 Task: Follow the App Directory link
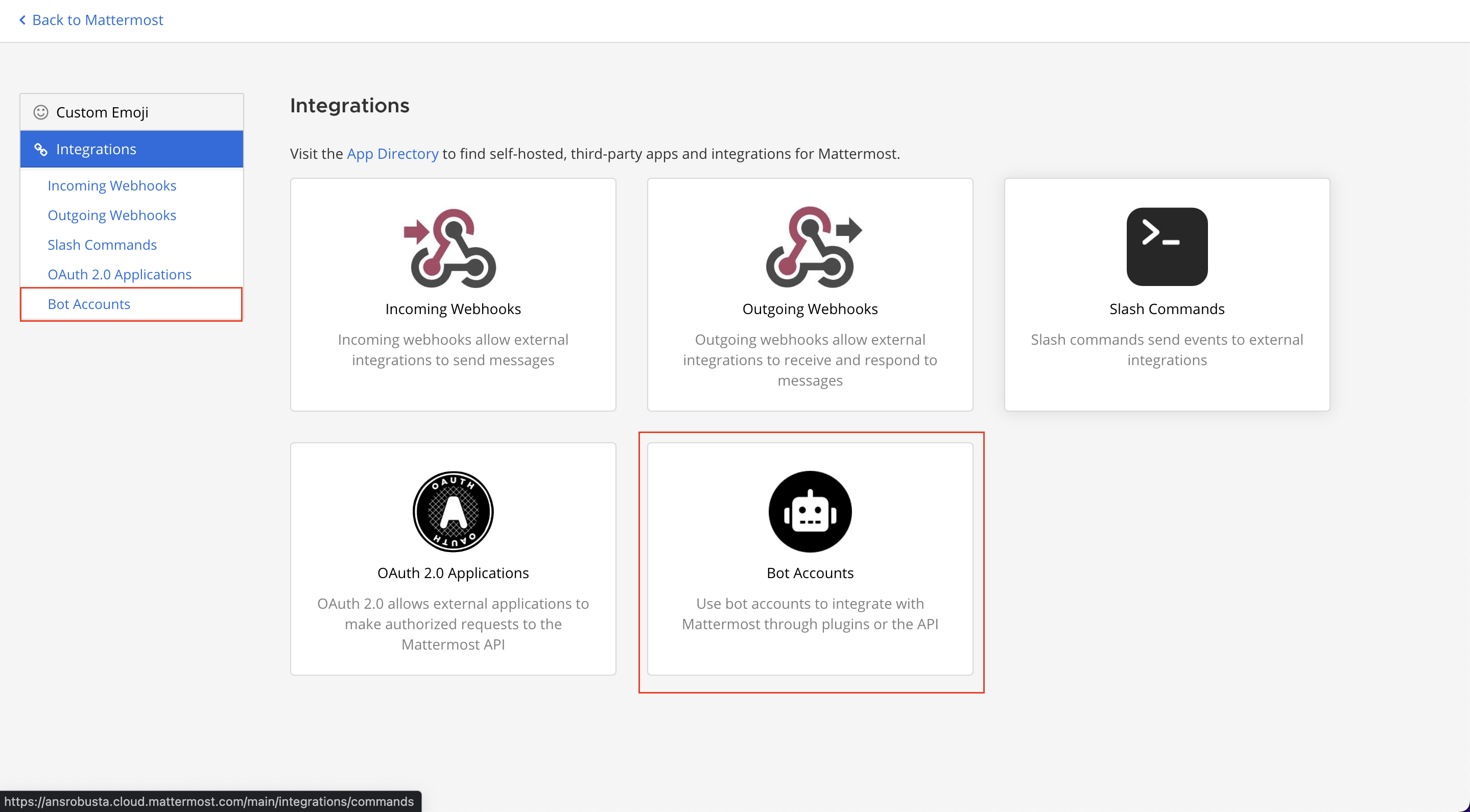coord(393,154)
